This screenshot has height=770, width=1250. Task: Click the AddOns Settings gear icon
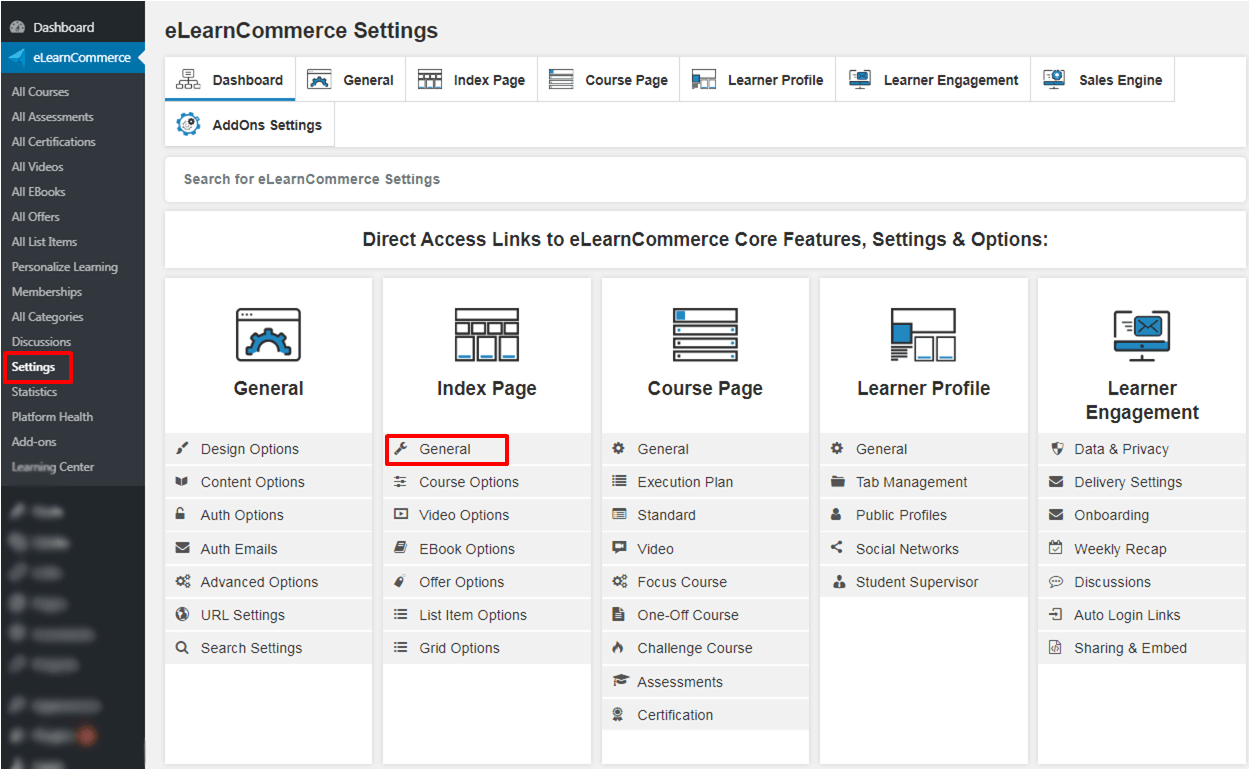pyautogui.click(x=188, y=124)
